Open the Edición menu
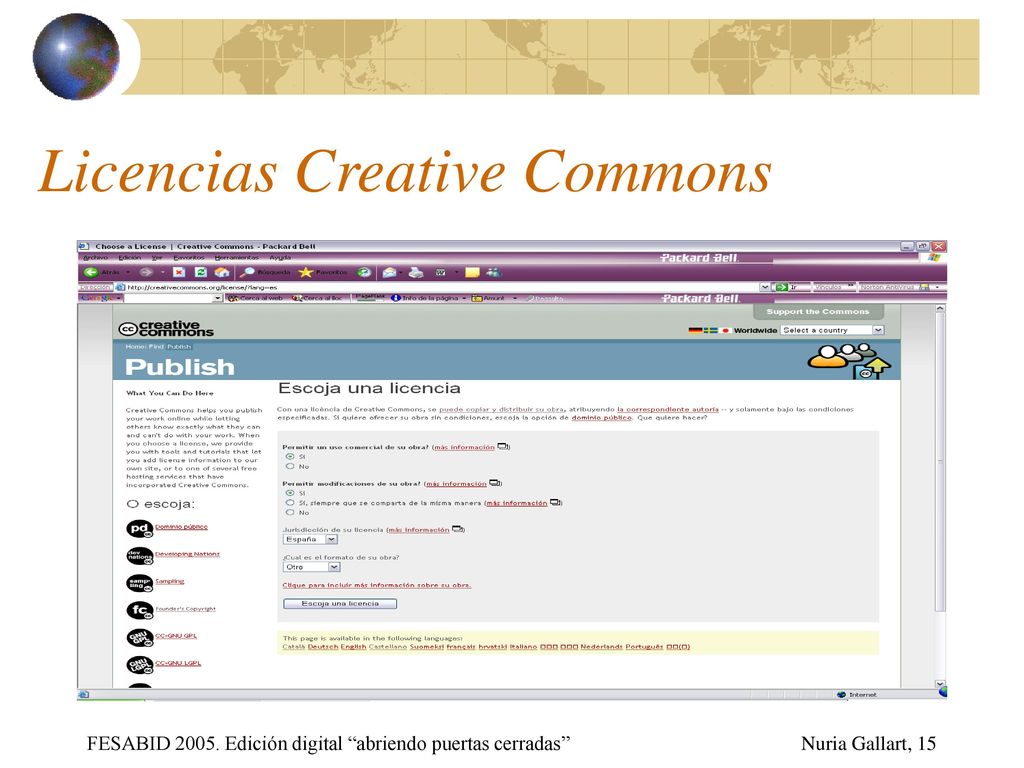 129,258
